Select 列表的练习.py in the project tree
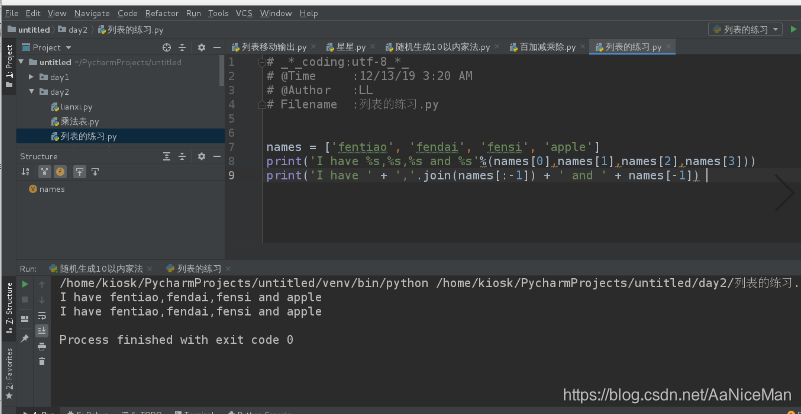801x414 pixels. pyautogui.click(x=121, y=136)
